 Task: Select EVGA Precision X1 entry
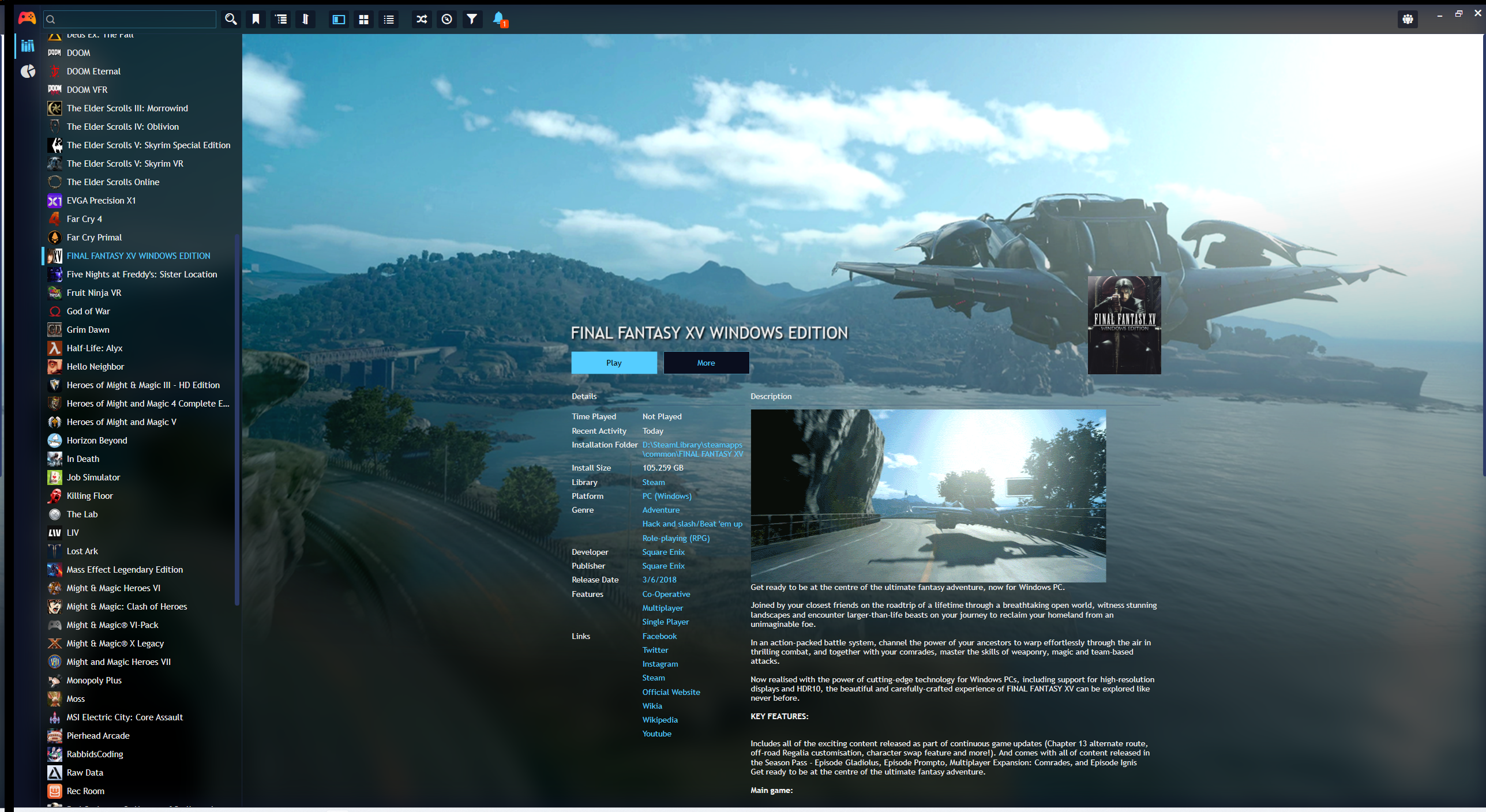[141, 200]
